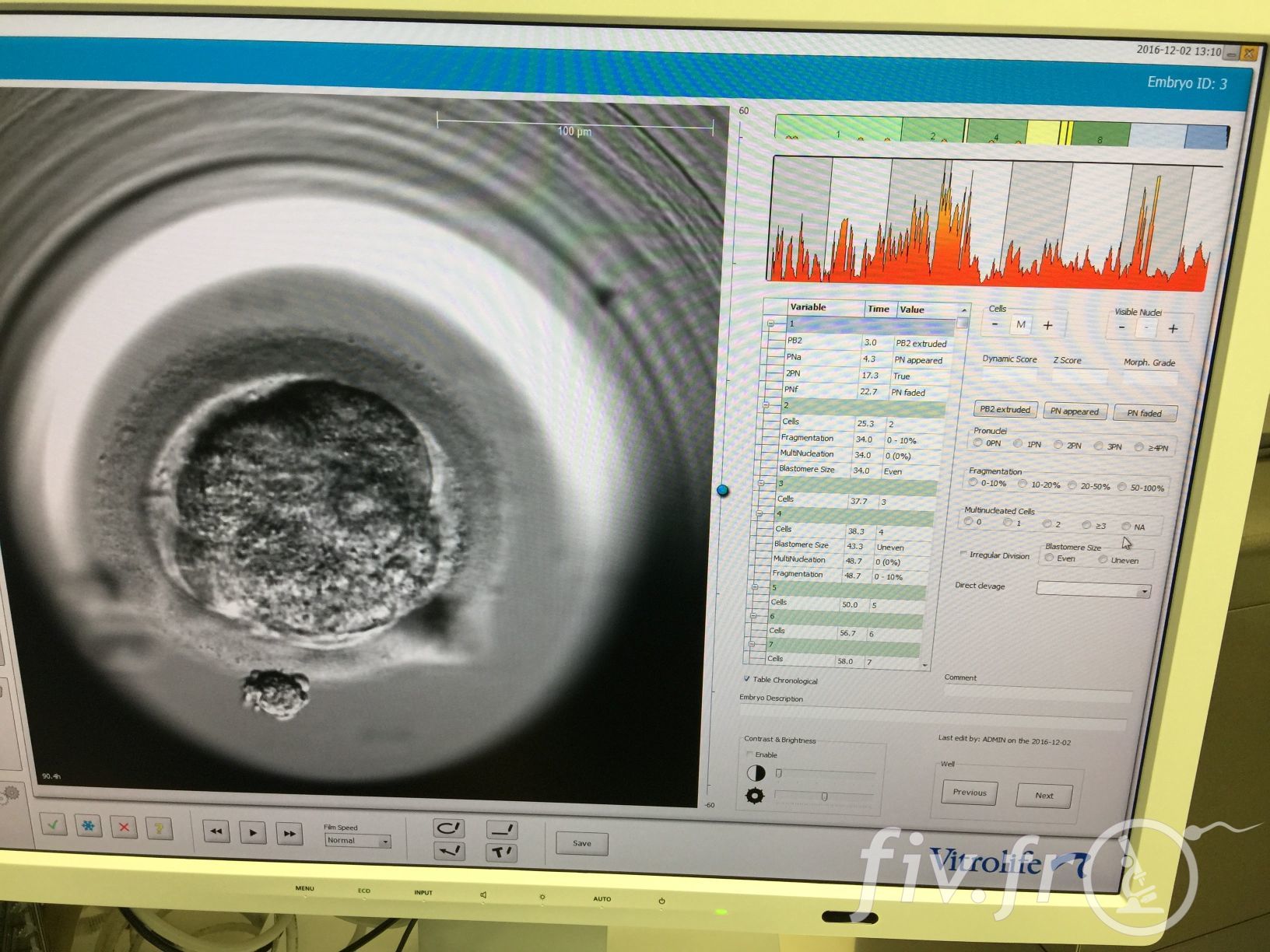Collapse group 7 in variable table
This screenshot has height=952, width=1270.
751,644
